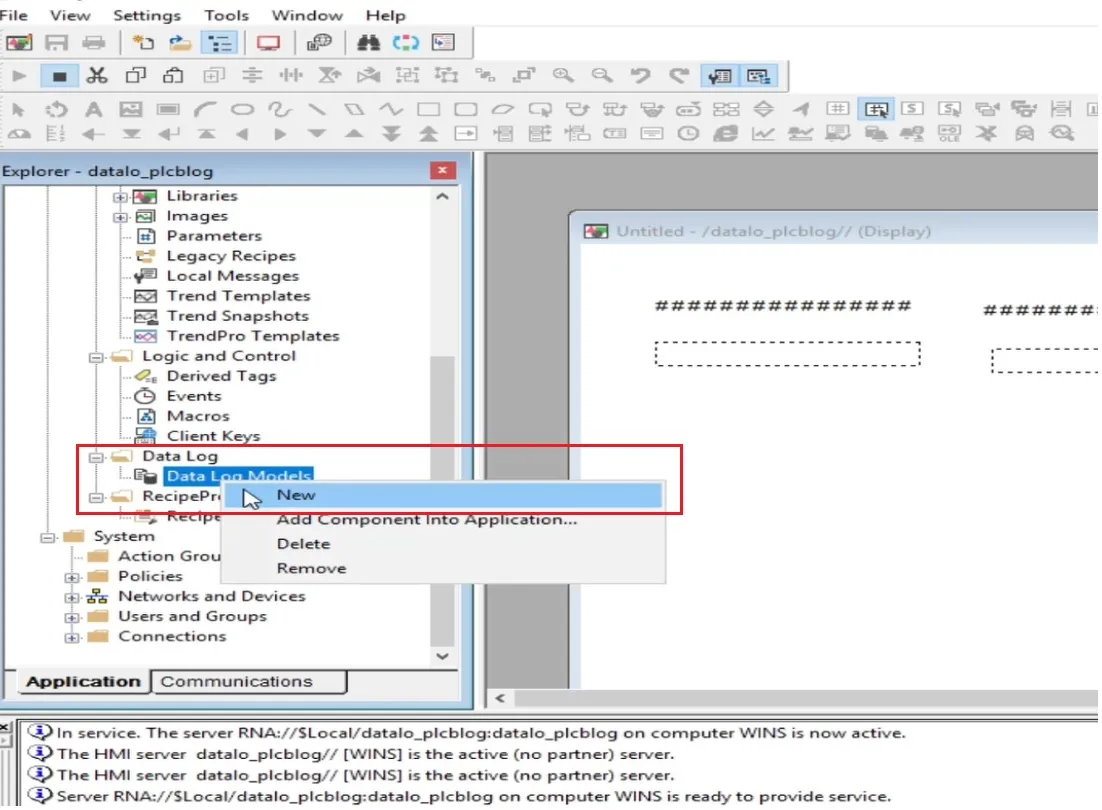Expand the Connections tree node
The image size is (1102, 810).
pos(72,638)
